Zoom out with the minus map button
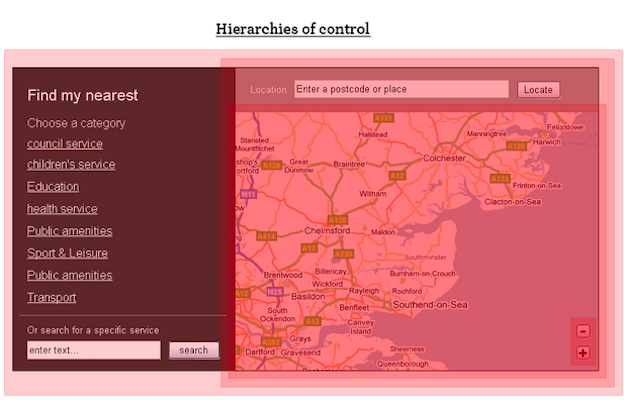 (583, 331)
